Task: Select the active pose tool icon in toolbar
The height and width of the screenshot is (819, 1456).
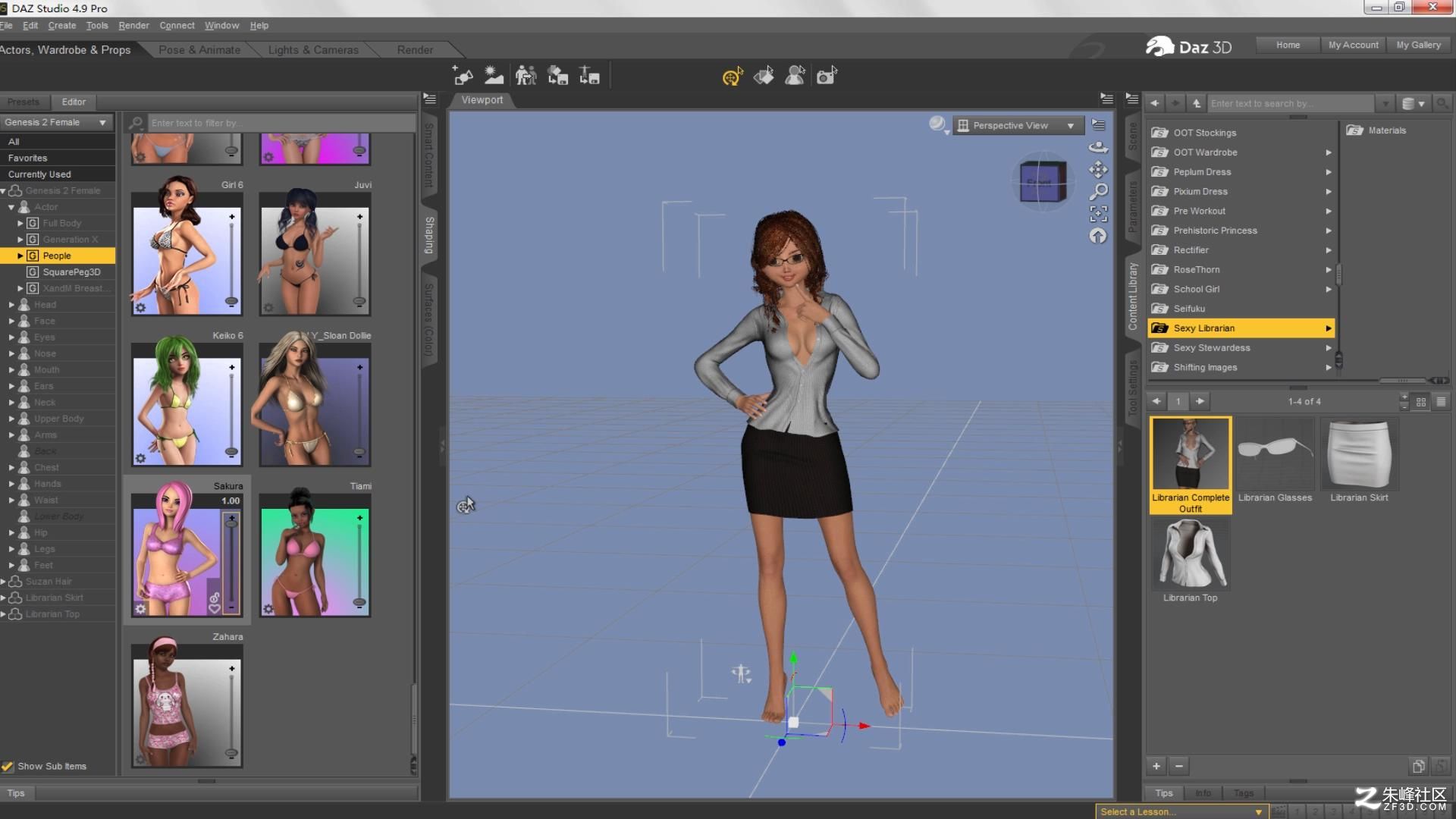Action: click(732, 76)
